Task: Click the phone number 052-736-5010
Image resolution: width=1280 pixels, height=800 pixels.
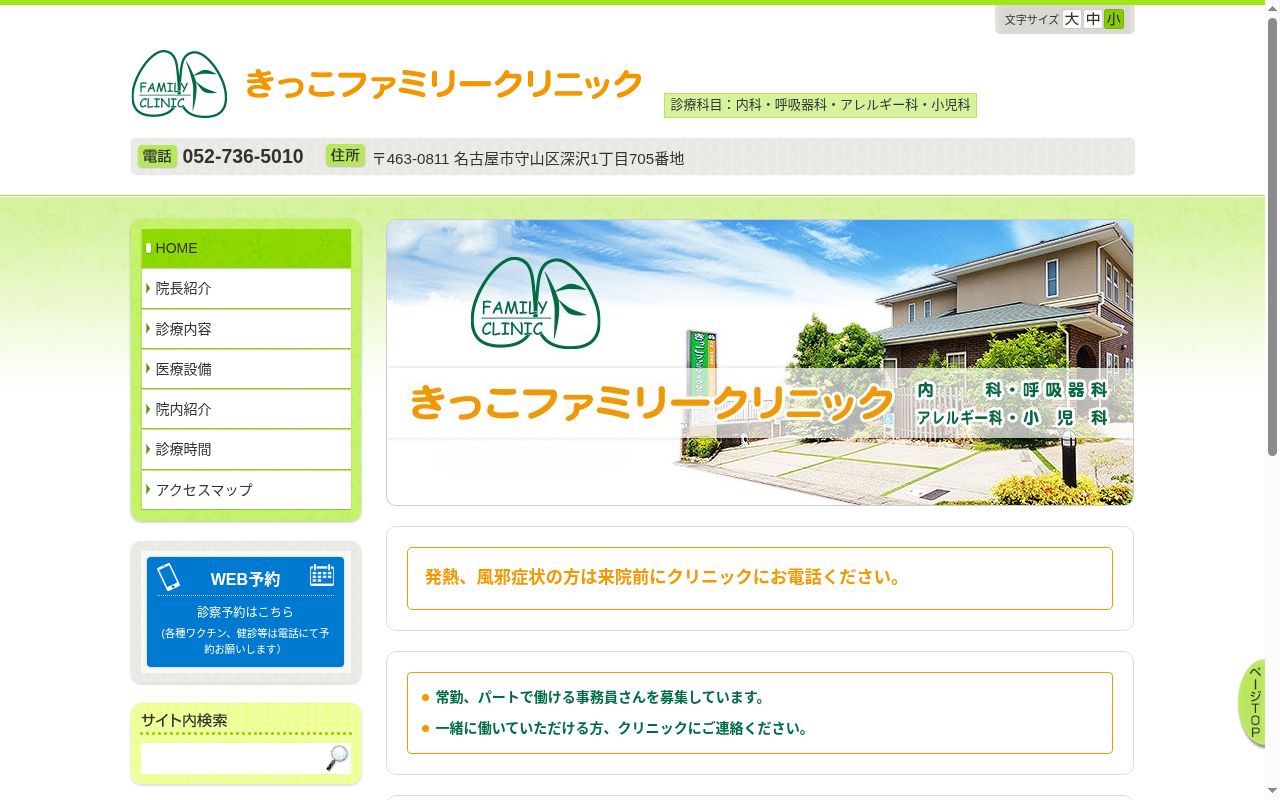Action: [x=243, y=157]
